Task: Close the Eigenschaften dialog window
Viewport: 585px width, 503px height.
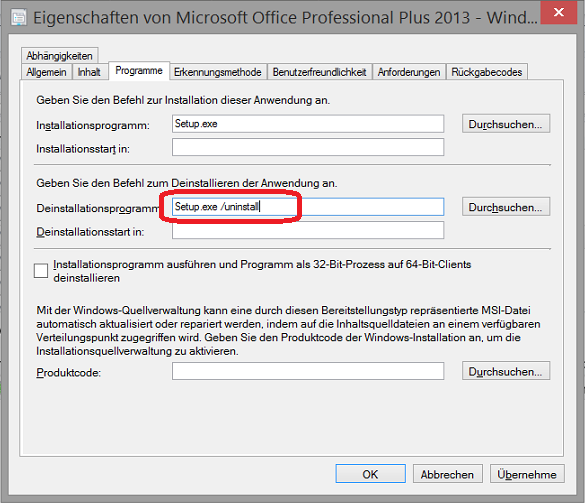Action: [559, 12]
